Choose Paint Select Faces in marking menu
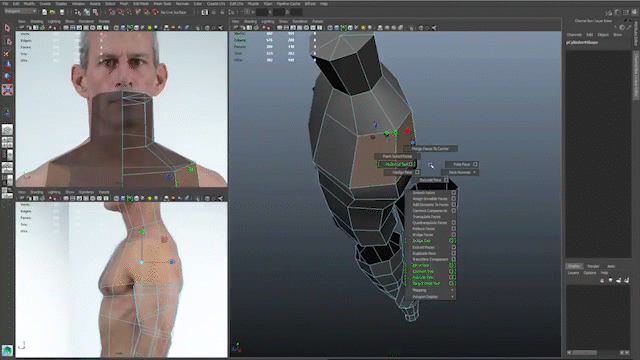The width and height of the screenshot is (640, 360). [x=398, y=156]
